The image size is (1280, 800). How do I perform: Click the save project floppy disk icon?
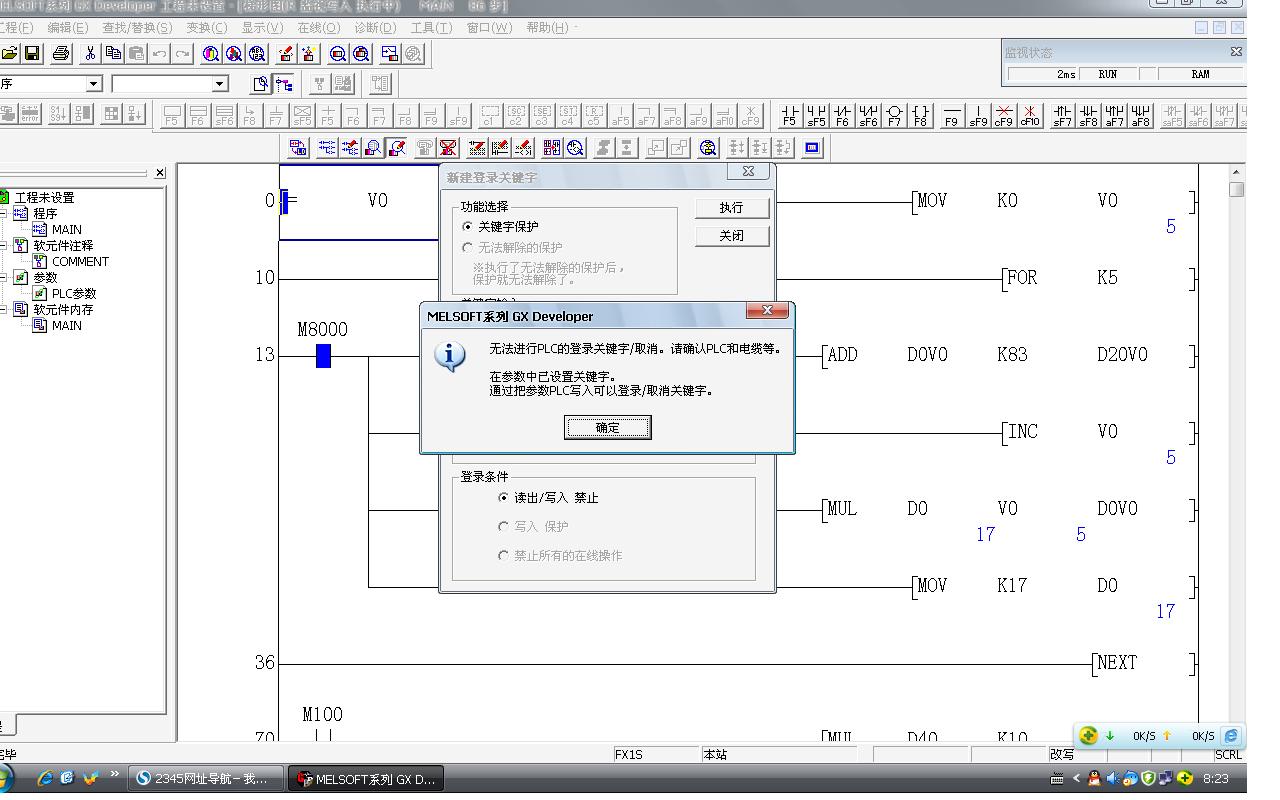[32, 53]
